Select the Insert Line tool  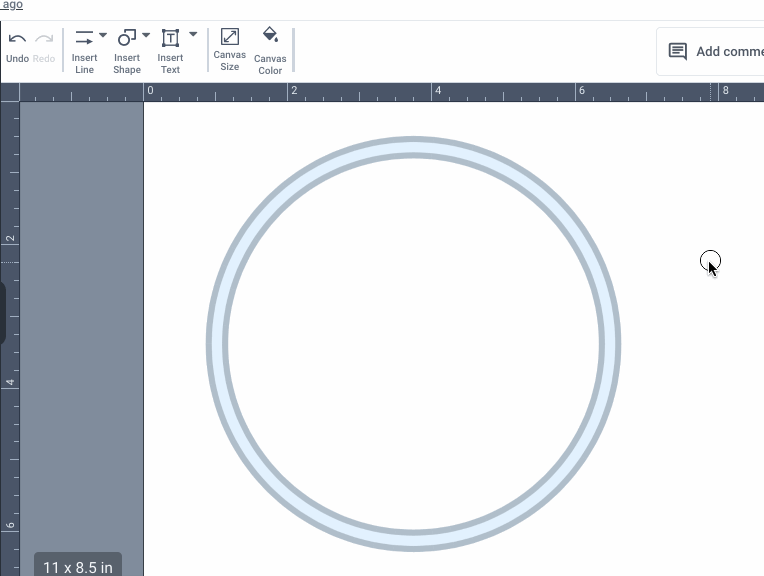tap(84, 39)
